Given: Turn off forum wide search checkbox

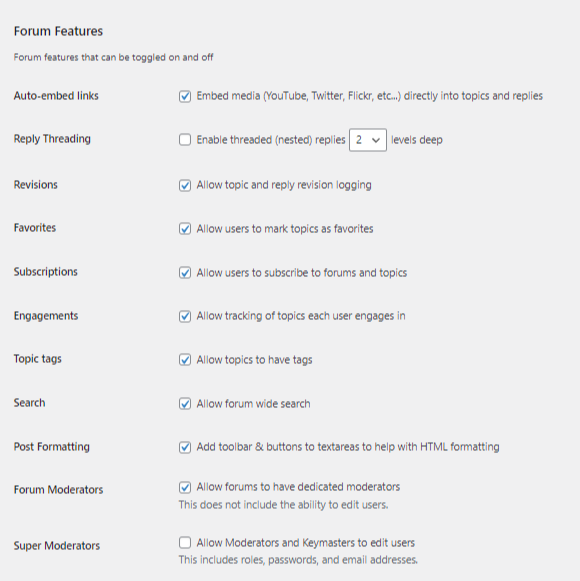Looking at the screenshot, I should (185, 404).
